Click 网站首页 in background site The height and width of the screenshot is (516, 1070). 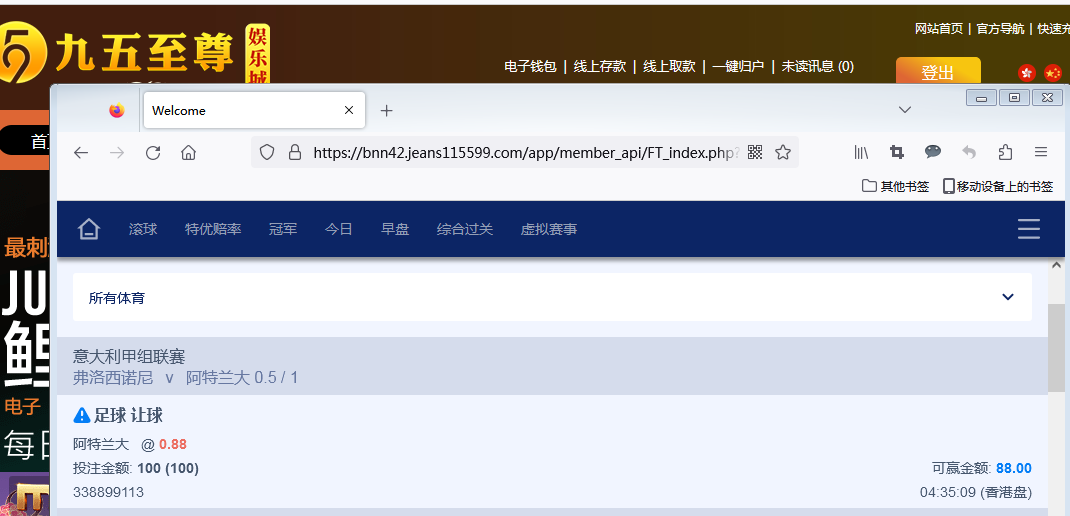point(939,29)
